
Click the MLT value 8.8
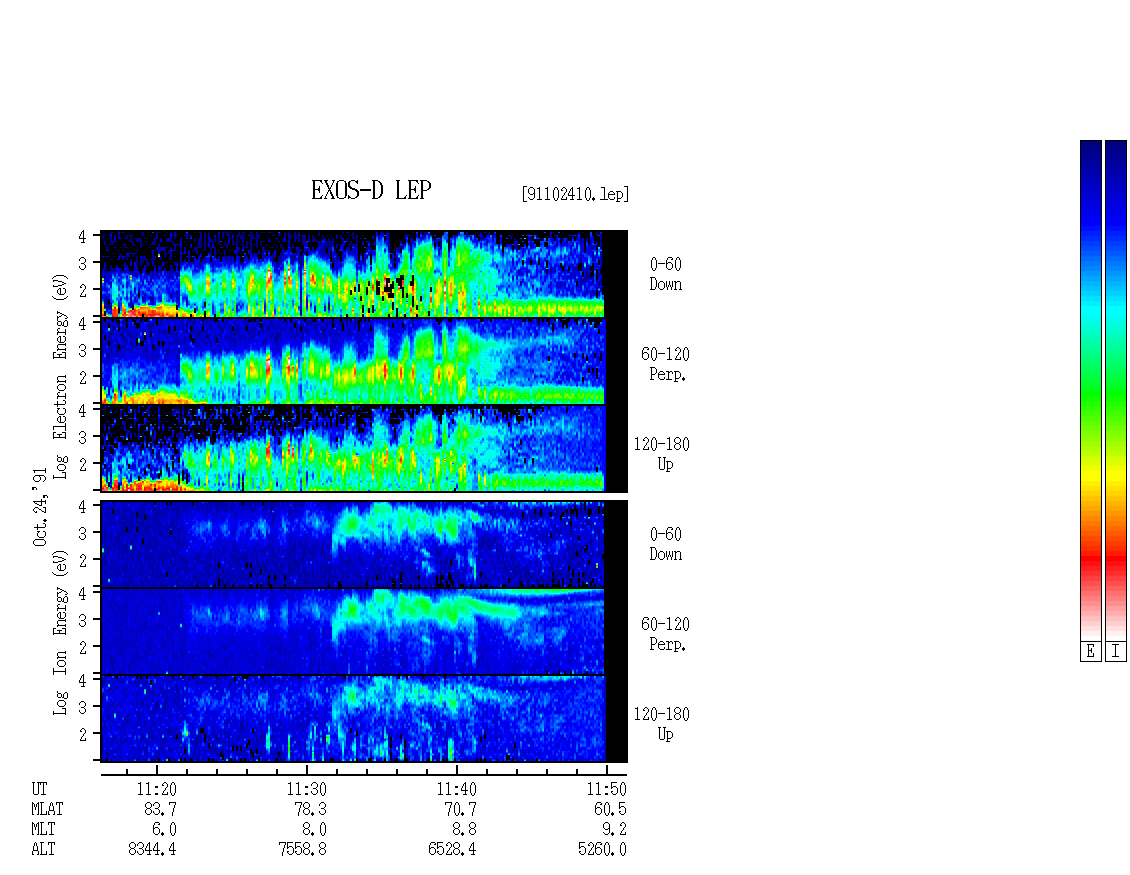pyautogui.click(x=464, y=830)
